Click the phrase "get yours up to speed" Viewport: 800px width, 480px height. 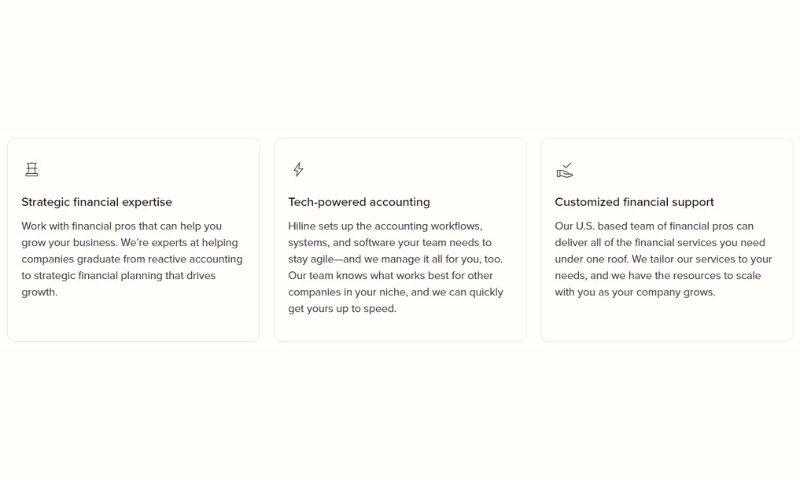[x=342, y=309]
